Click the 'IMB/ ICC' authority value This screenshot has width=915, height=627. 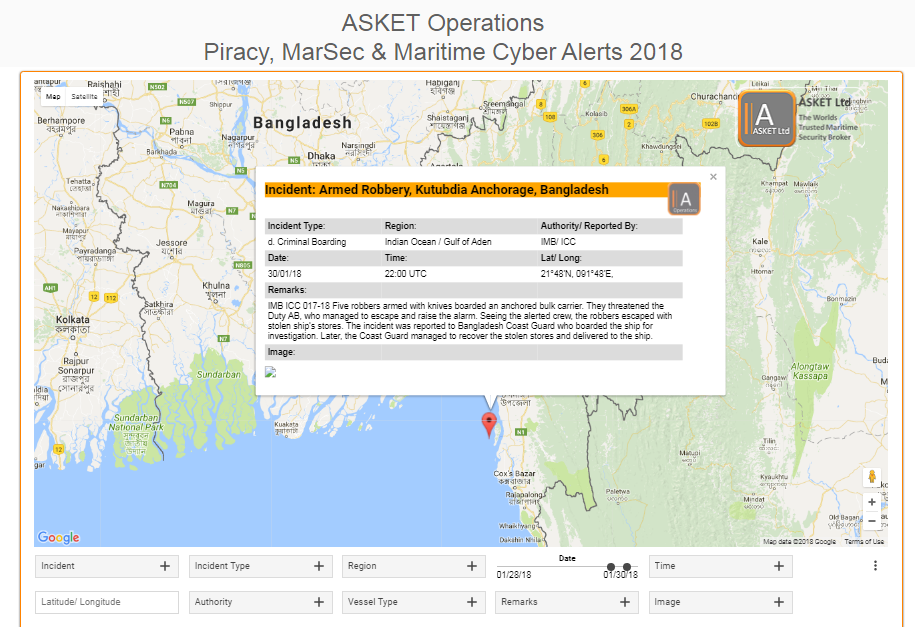(x=558, y=242)
